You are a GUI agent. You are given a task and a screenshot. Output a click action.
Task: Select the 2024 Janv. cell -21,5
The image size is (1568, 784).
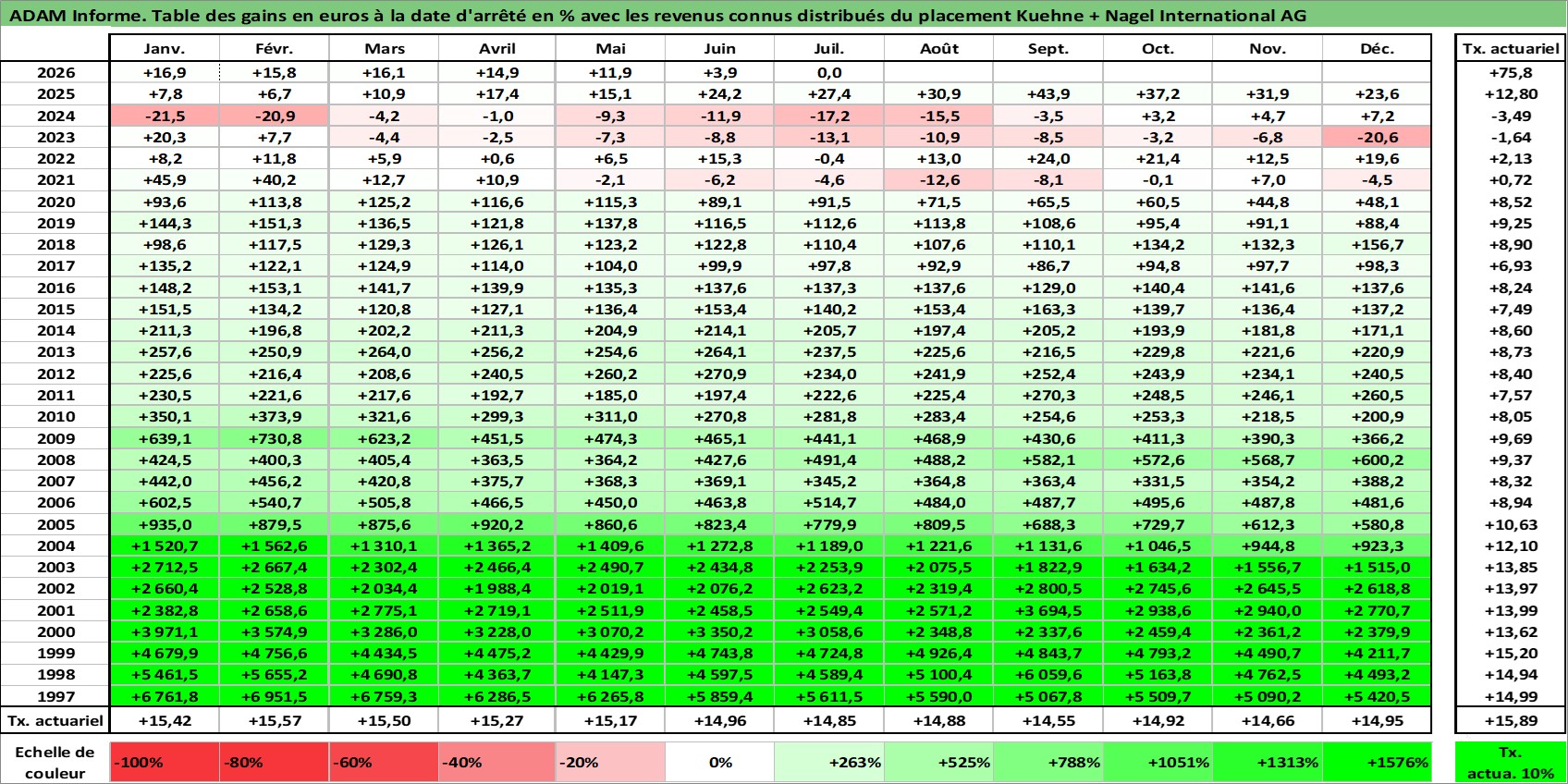pos(165,116)
